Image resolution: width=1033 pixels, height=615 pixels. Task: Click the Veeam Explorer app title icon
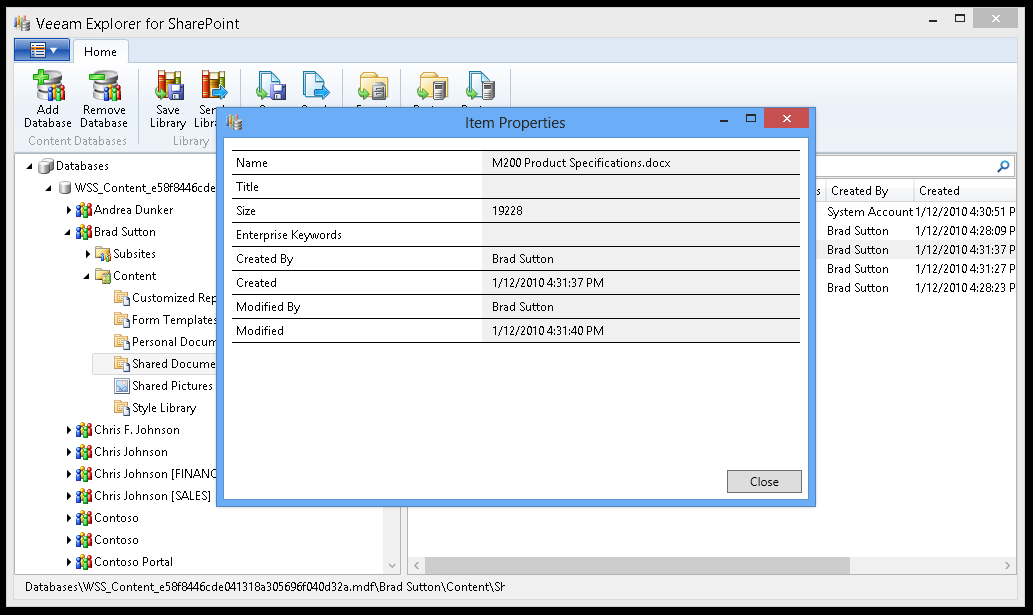(22, 24)
